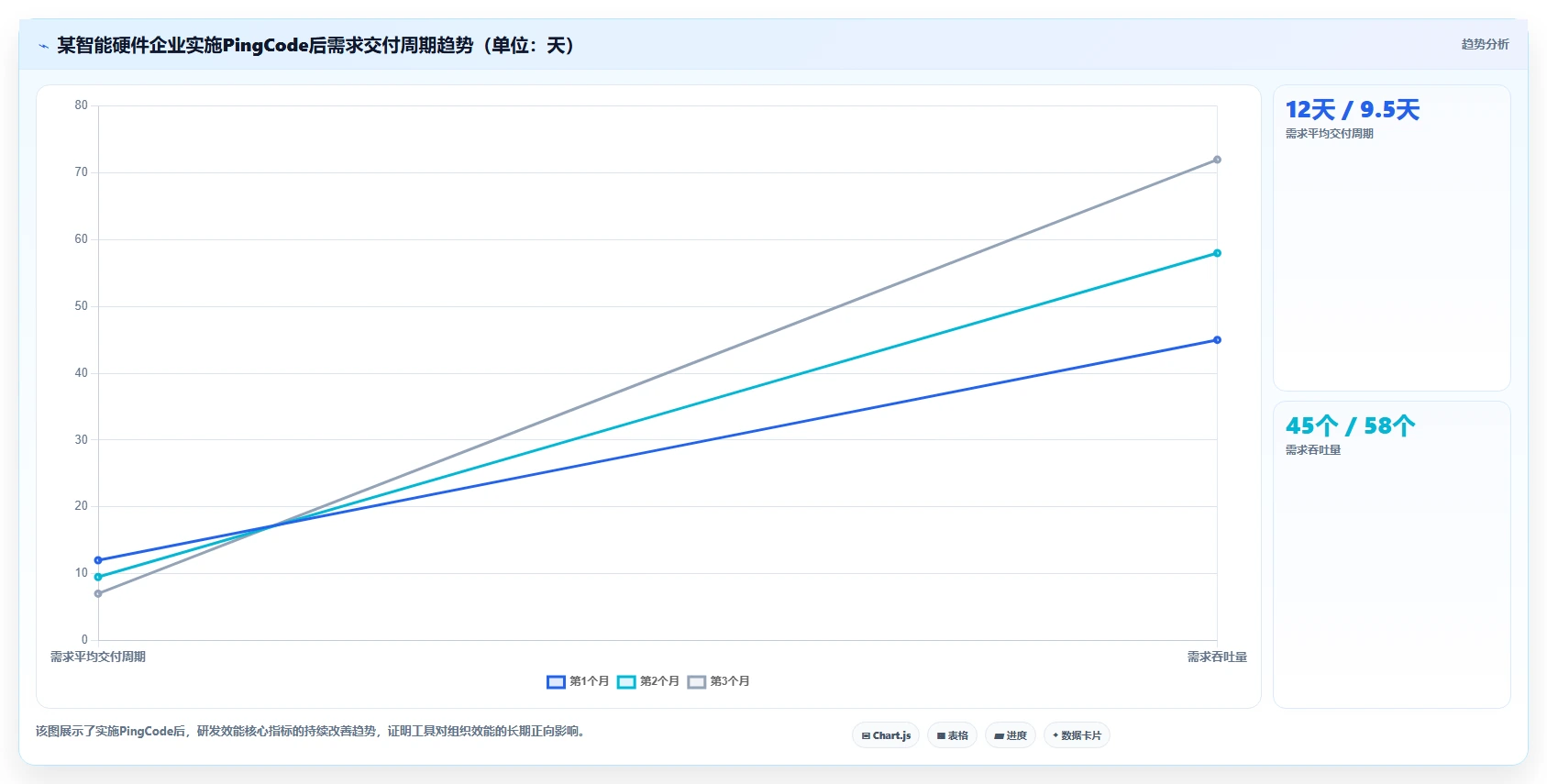Click the 45个 / 58个 metric card value
This screenshot has height=784, width=1547.
(1351, 426)
